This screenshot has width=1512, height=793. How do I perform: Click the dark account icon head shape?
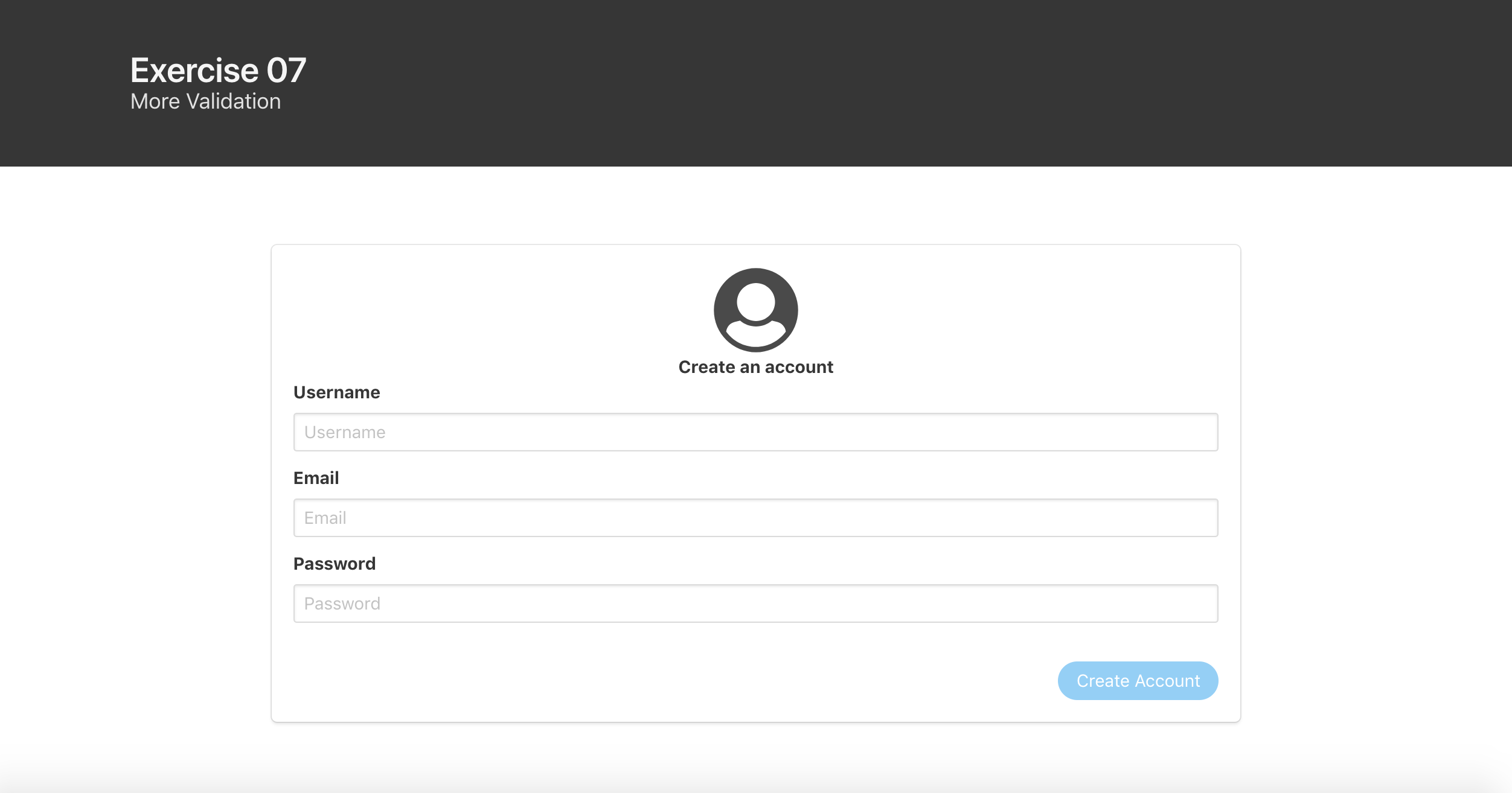coord(756,302)
